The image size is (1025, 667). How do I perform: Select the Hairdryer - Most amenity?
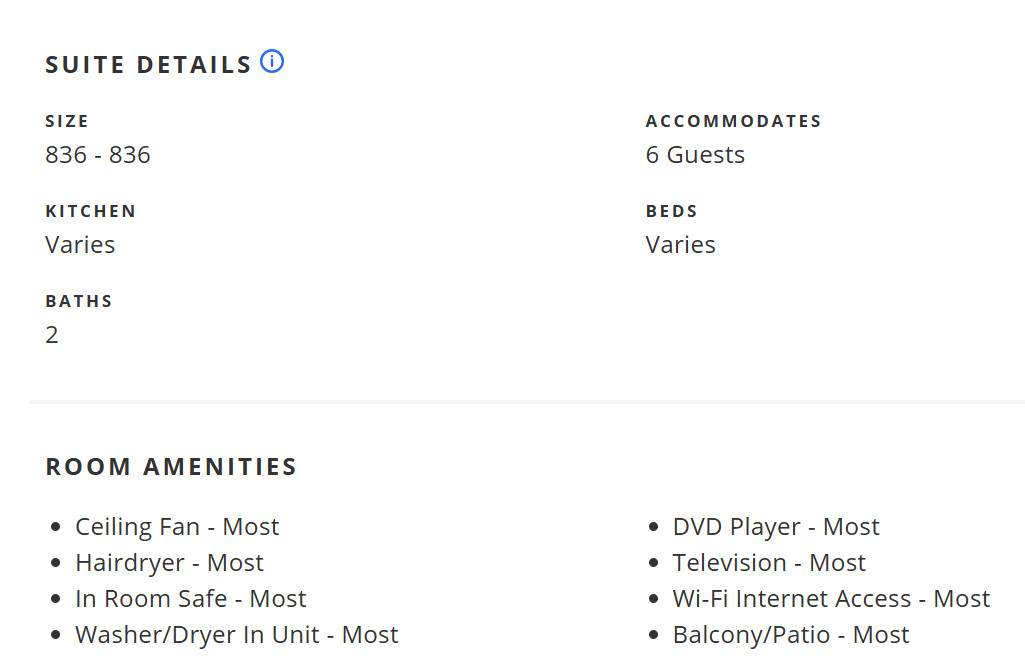[169, 562]
